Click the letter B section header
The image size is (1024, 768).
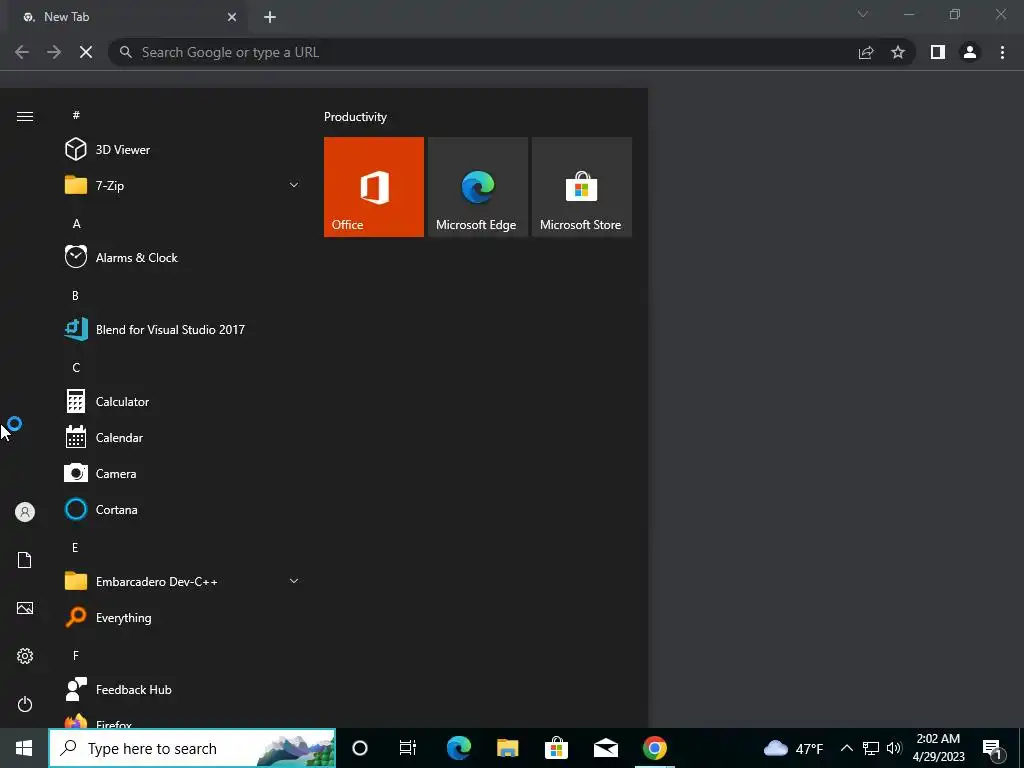coord(75,296)
